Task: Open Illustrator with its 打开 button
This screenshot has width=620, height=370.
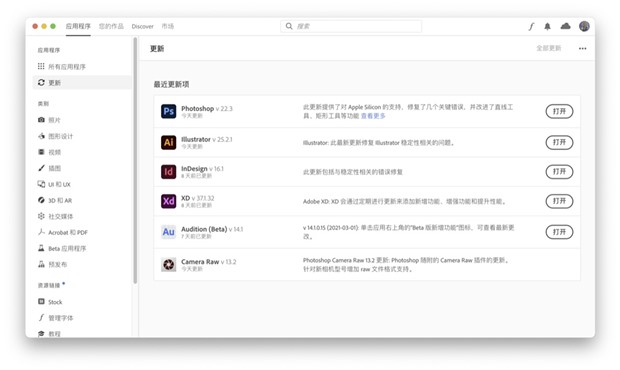Action: [559, 142]
